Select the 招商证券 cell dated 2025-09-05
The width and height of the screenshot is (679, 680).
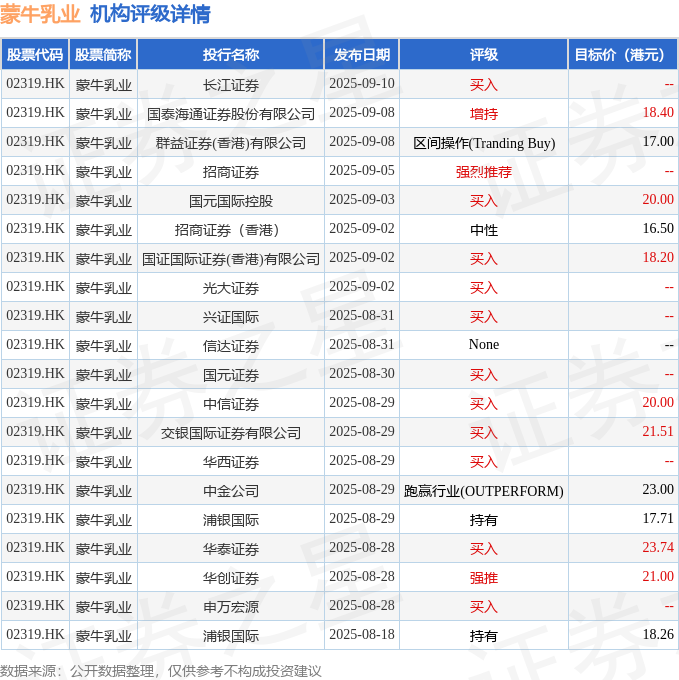coord(231,172)
